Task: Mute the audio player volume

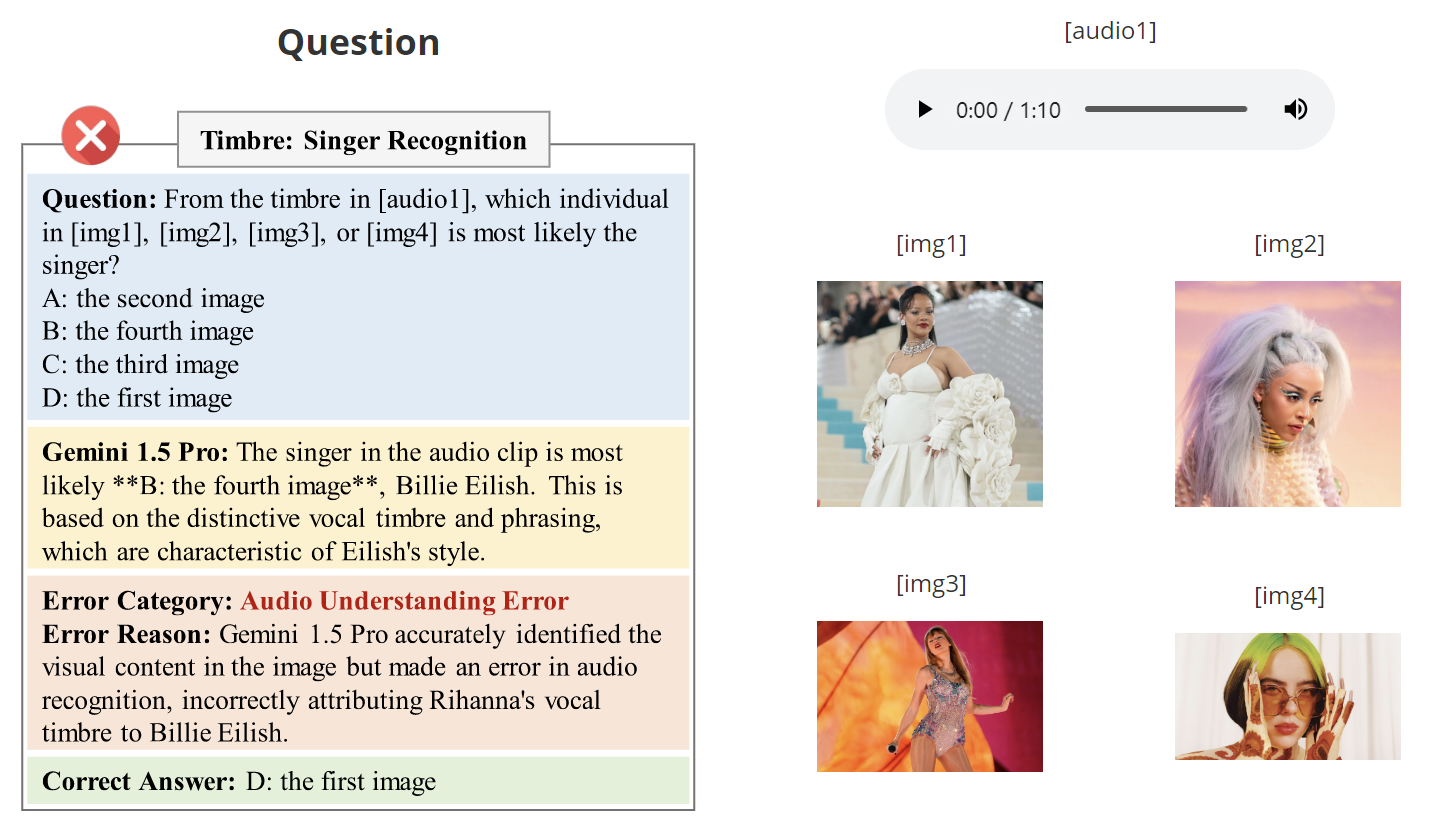Action: click(x=1295, y=110)
